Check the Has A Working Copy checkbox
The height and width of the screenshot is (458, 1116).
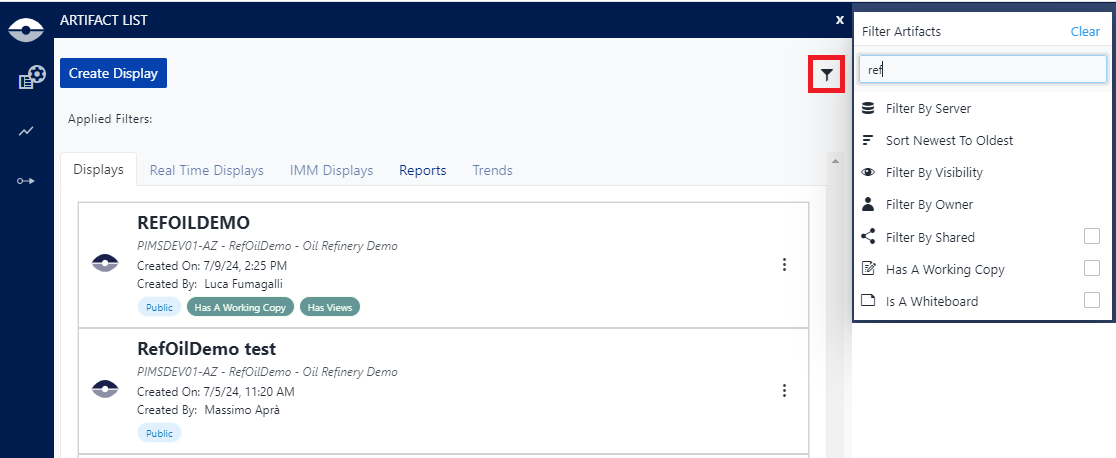[1092, 268]
